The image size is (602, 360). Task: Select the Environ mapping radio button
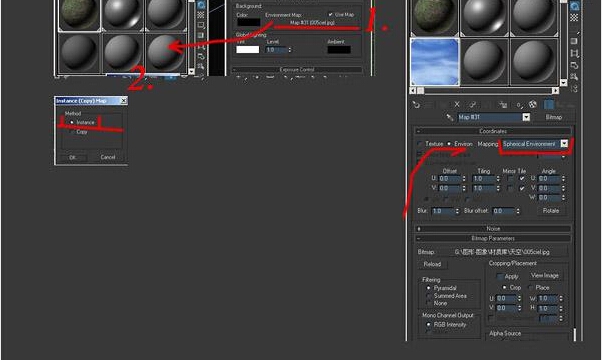point(449,144)
